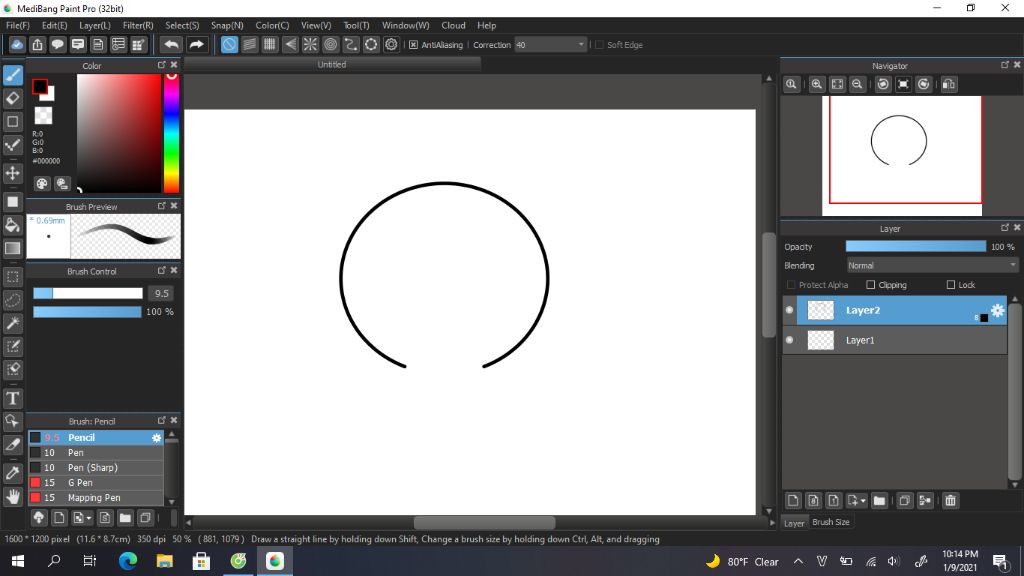
Task: Select the Bucket fill tool
Action: (x=13, y=225)
